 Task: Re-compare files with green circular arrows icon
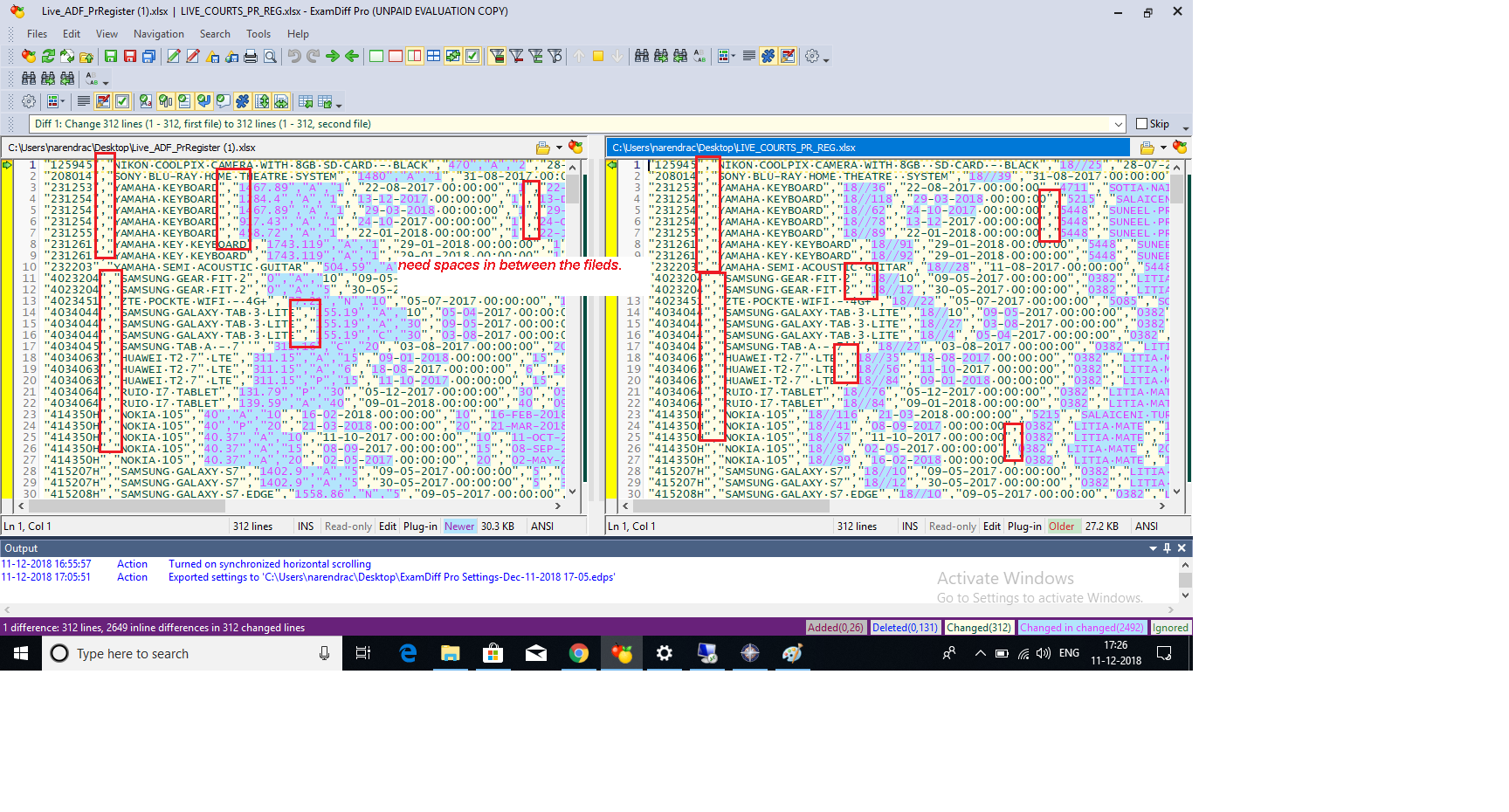point(48,56)
